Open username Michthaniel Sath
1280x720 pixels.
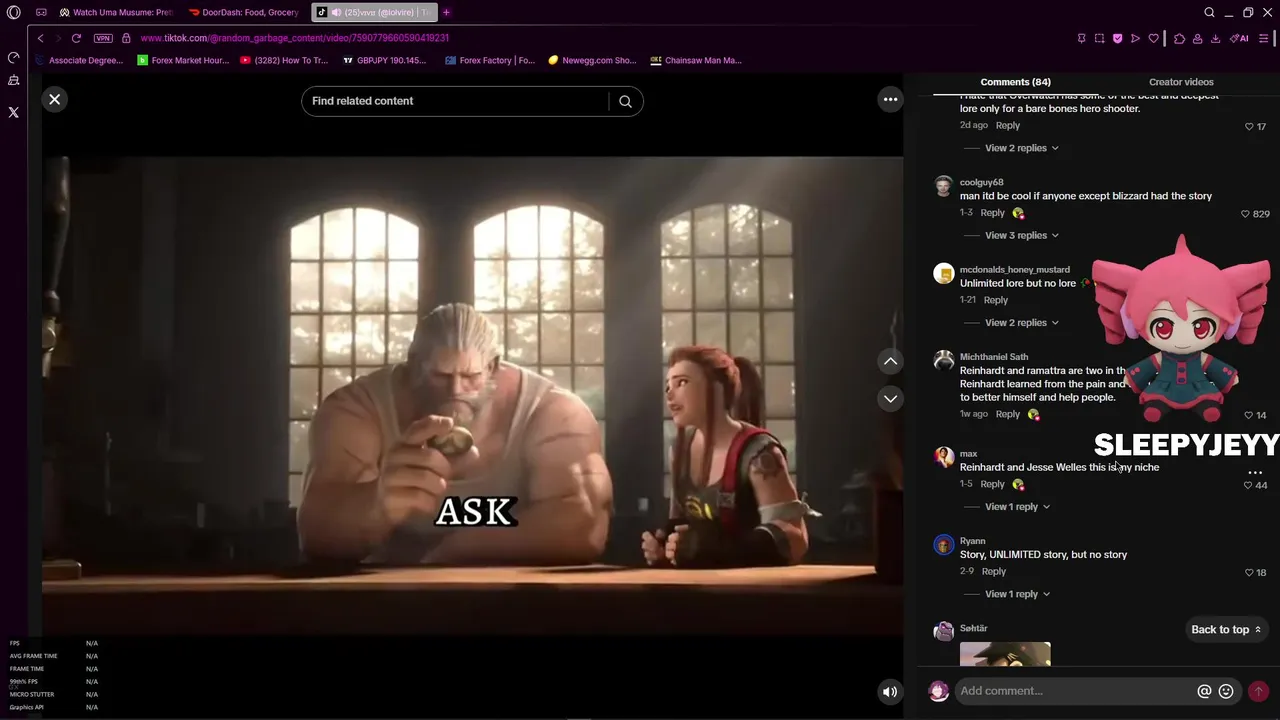coord(994,357)
